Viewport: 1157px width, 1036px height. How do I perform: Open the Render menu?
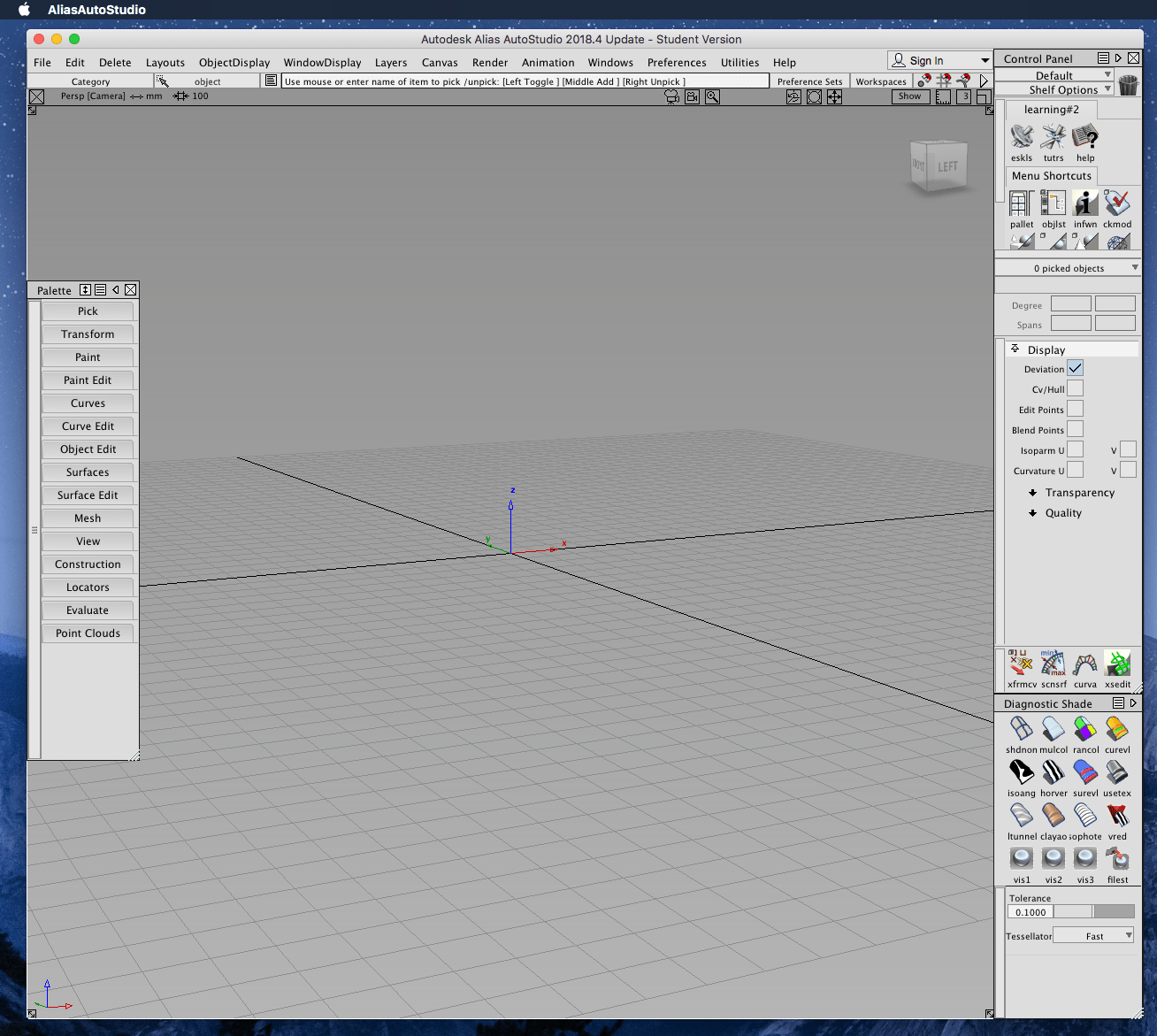click(x=490, y=63)
